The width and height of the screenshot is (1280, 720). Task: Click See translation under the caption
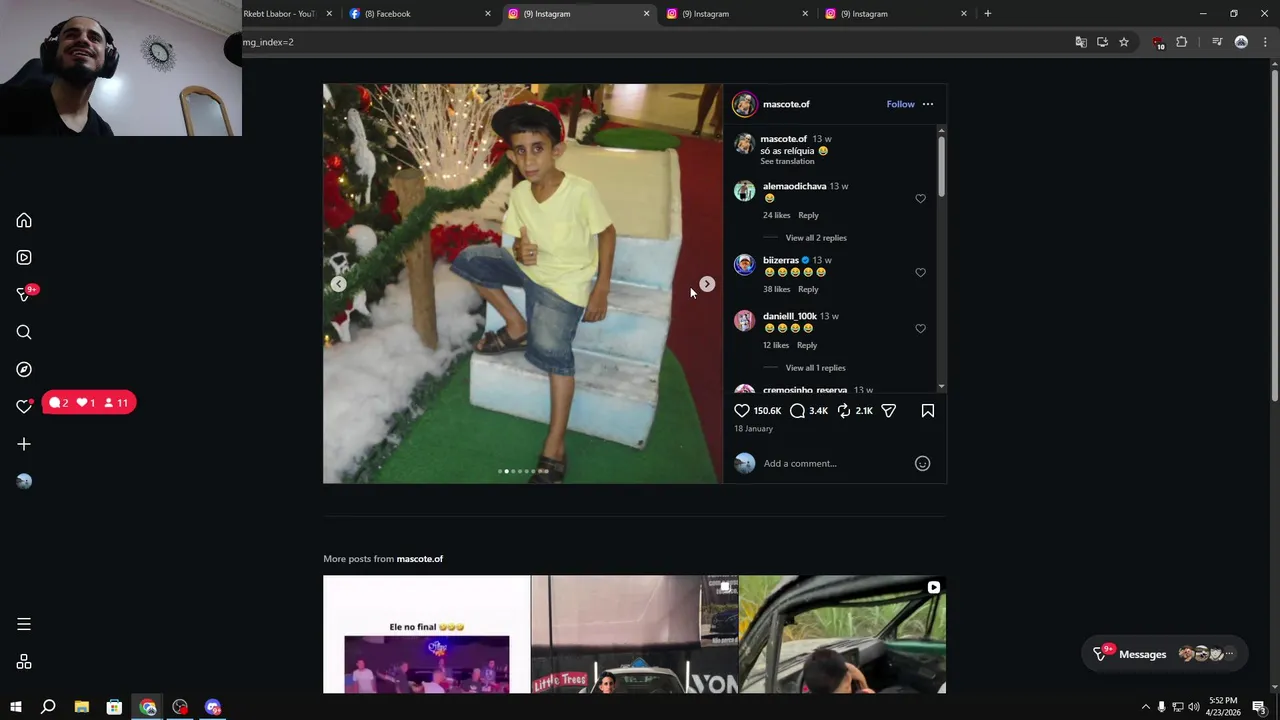[787, 161]
